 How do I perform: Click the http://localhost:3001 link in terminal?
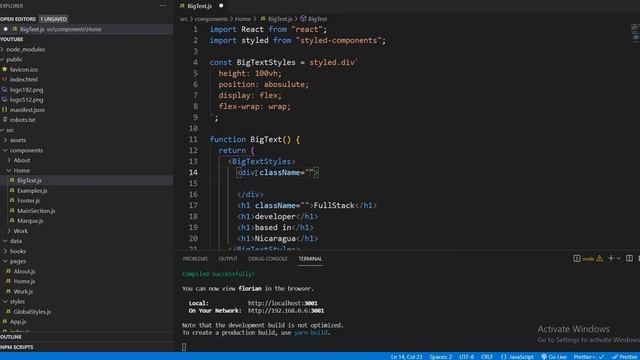tap(282, 303)
